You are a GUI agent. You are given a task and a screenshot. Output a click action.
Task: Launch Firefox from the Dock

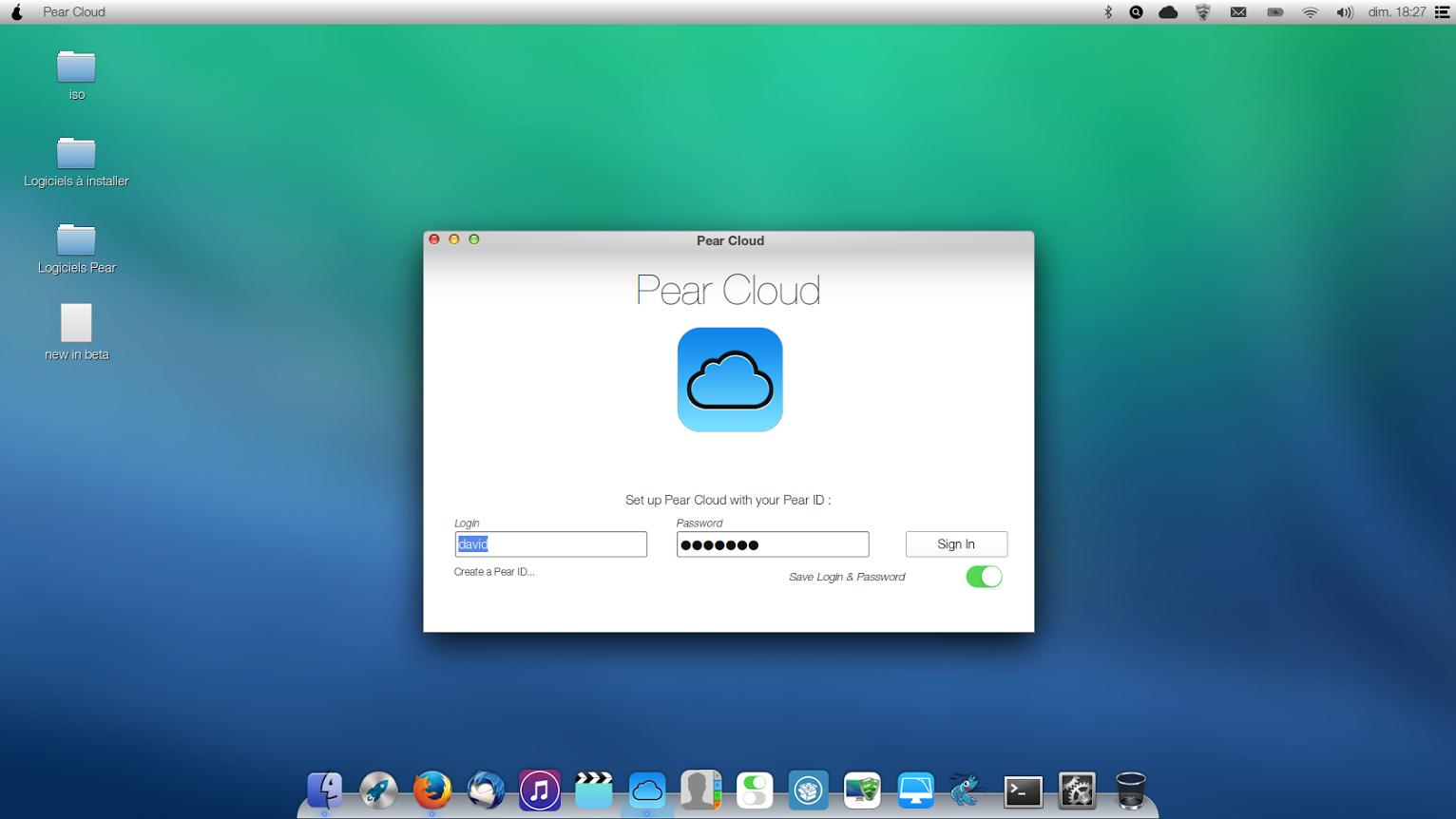432,790
